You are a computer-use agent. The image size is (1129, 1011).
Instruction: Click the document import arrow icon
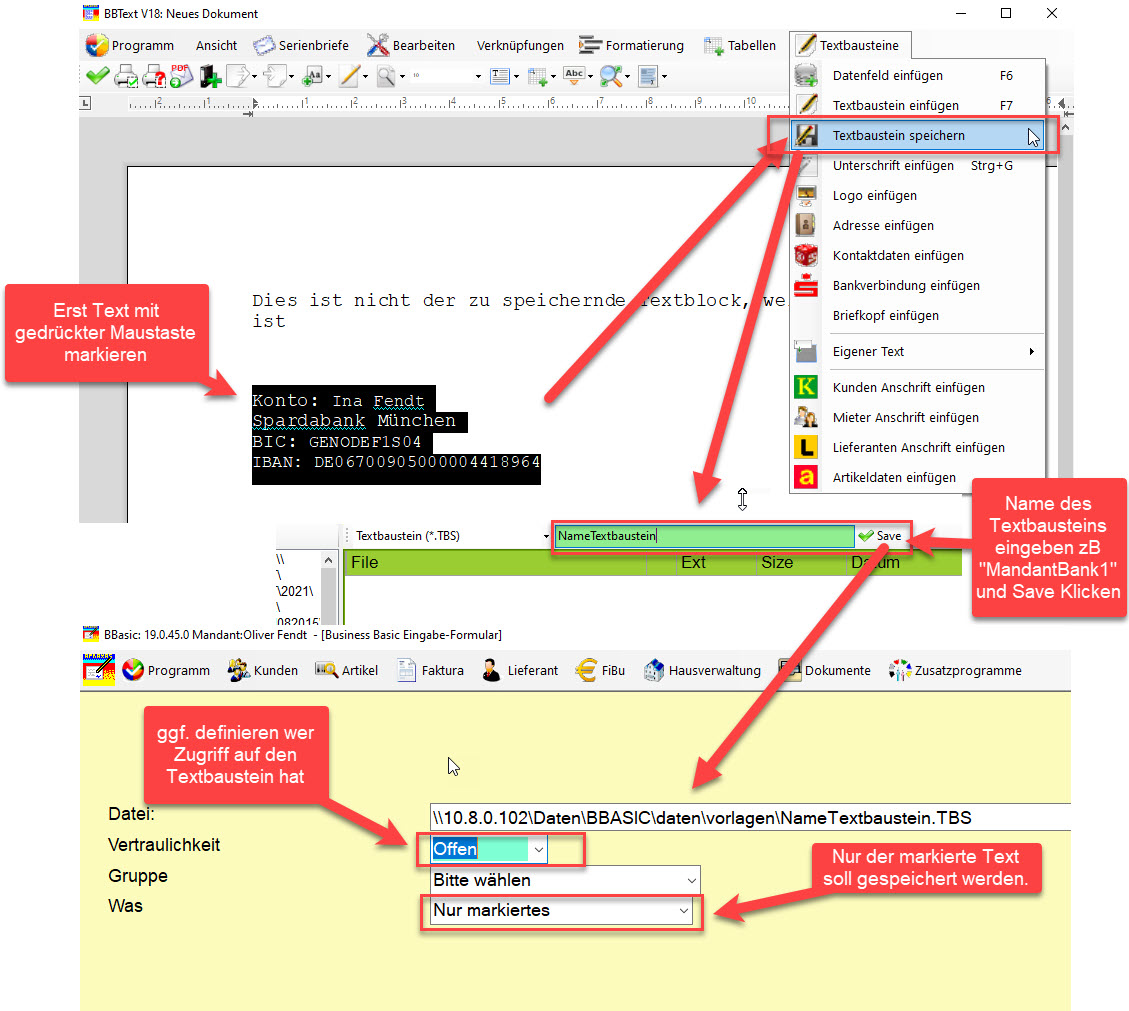274,76
